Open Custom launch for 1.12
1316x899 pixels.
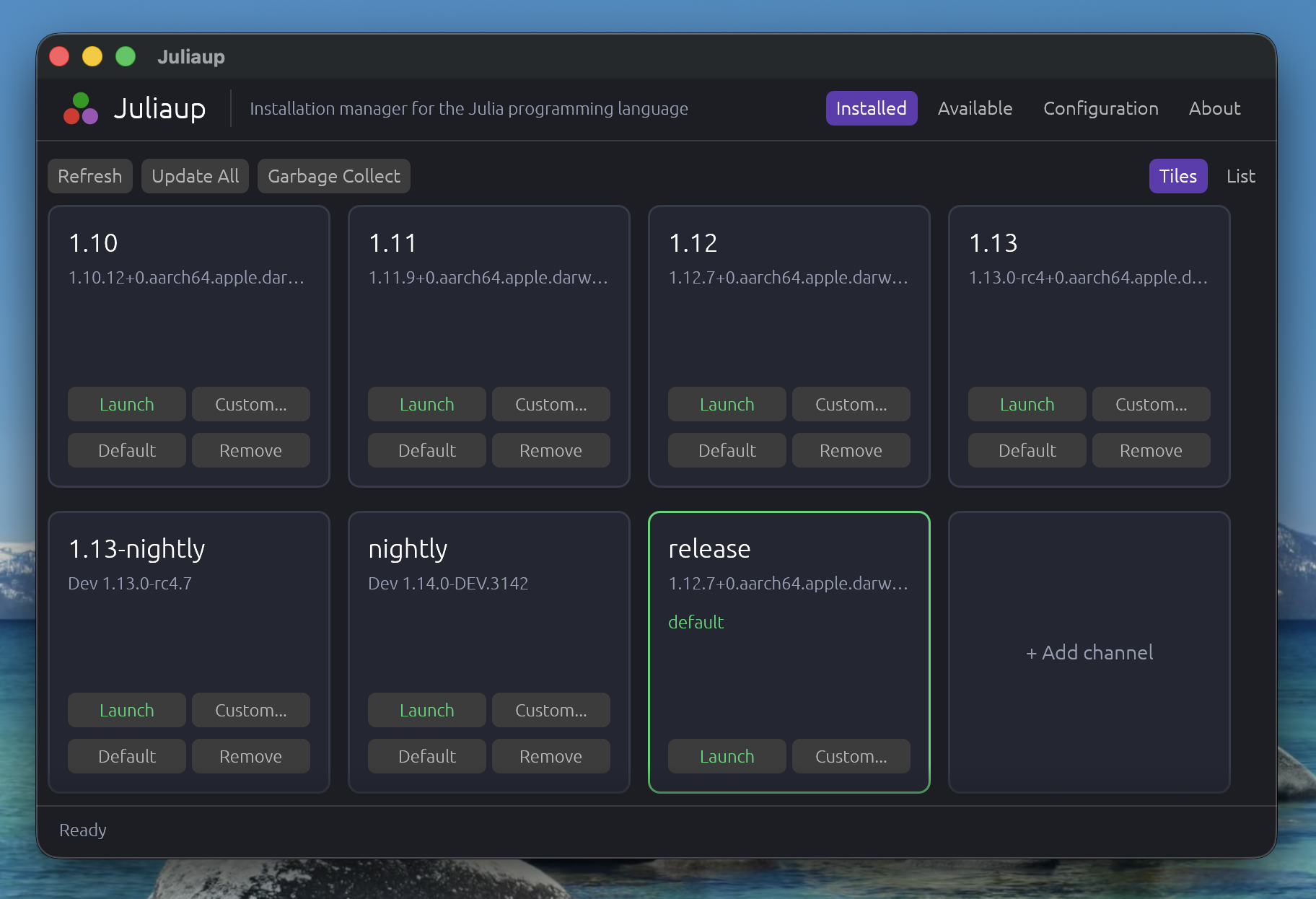pyautogui.click(x=851, y=404)
